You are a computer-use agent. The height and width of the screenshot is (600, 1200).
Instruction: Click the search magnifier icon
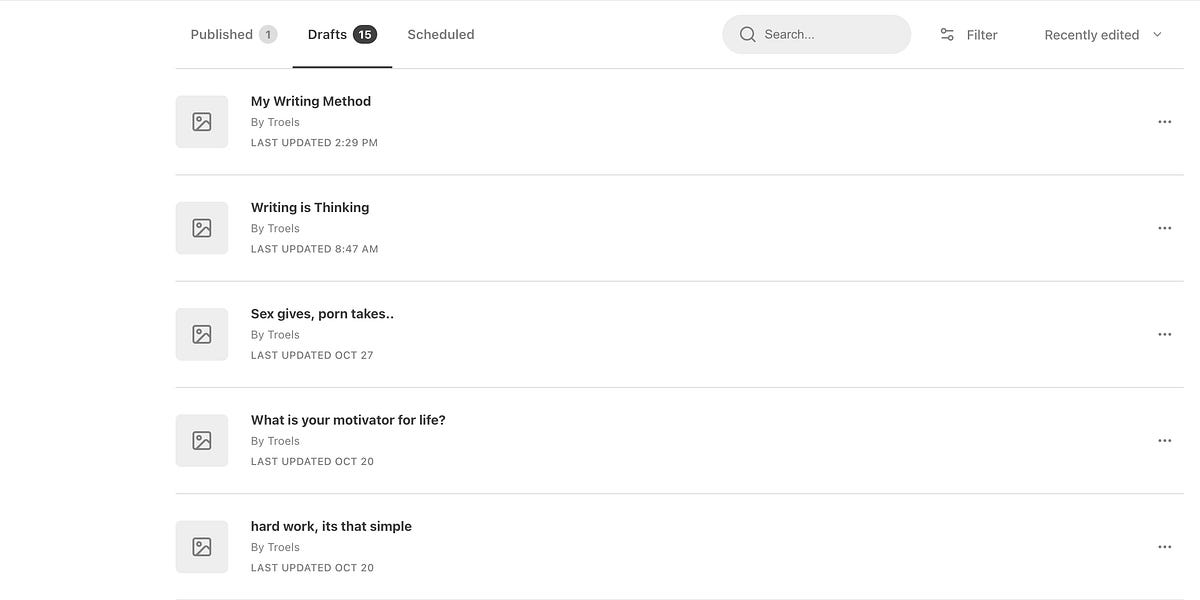click(747, 33)
